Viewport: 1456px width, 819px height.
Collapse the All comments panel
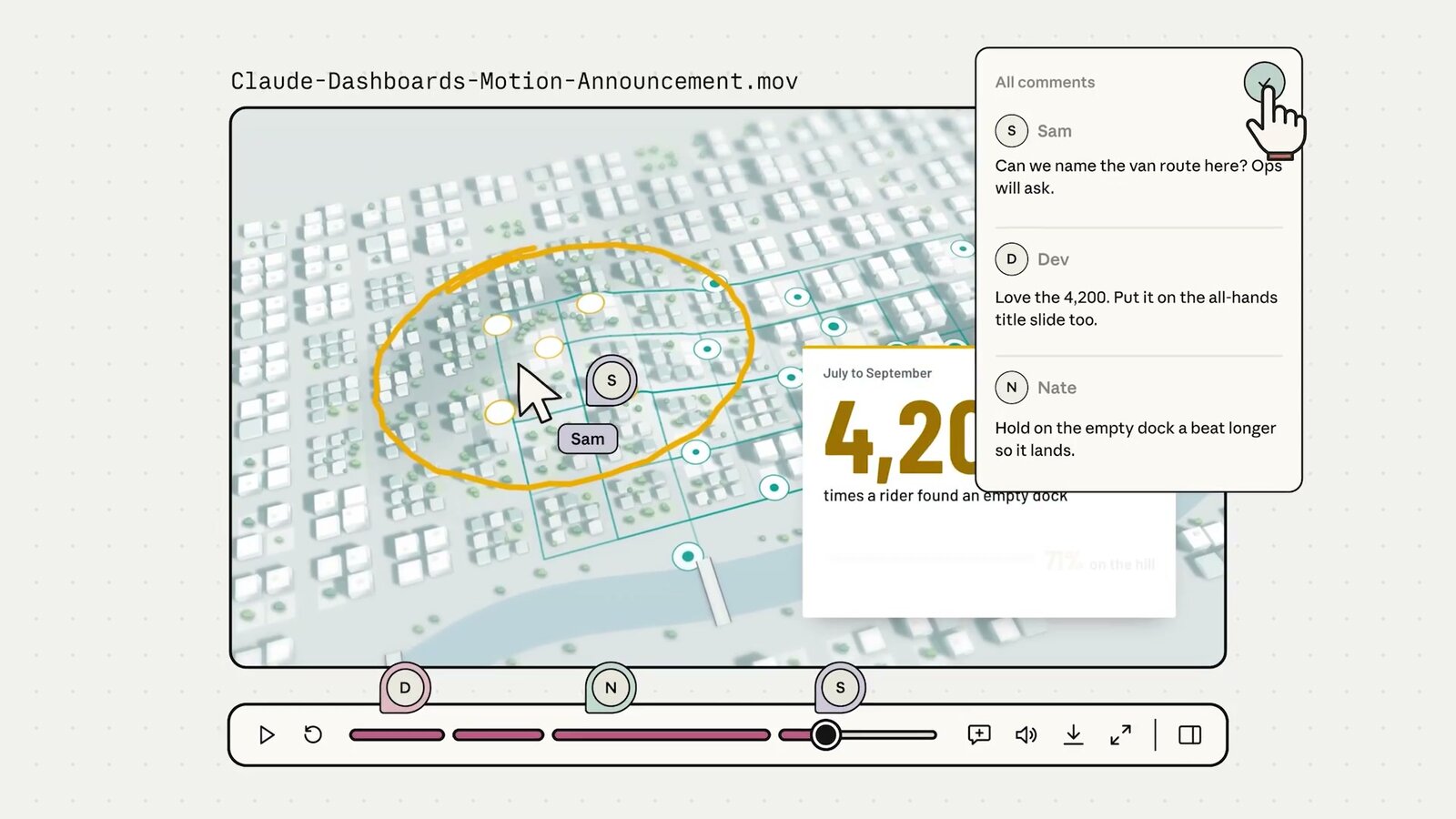1264,83
